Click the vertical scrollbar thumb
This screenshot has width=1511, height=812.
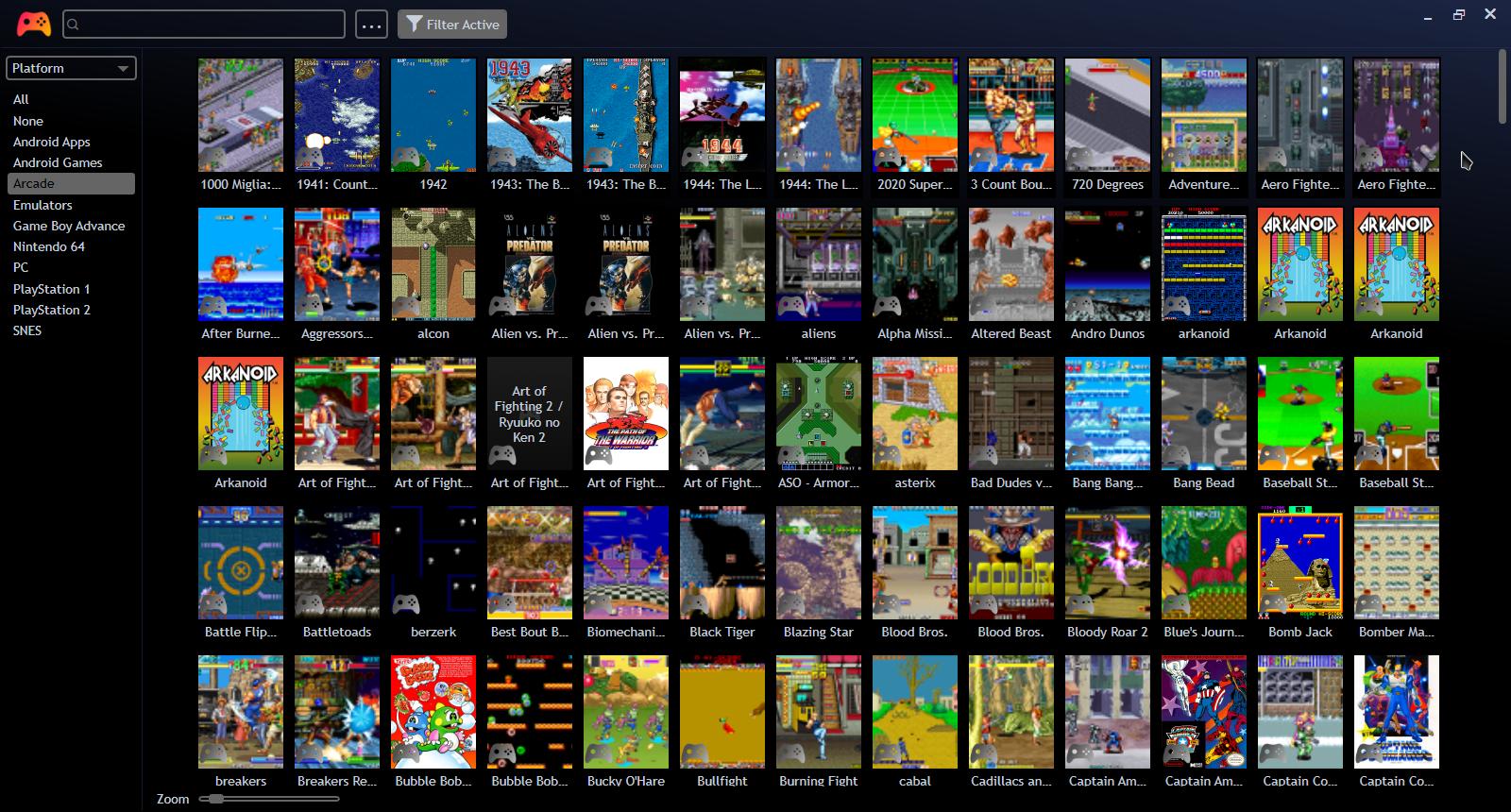[1503, 87]
